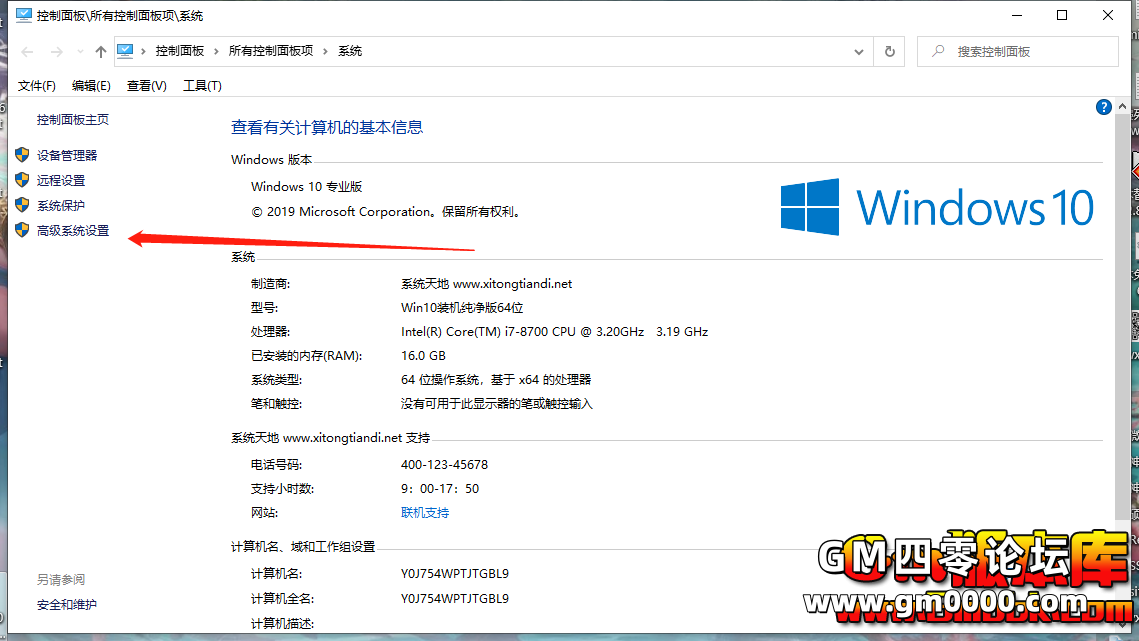Screen dimensions: 1139x641
Task: Click the shield icon beside 高级系统设置
Action: pos(22,230)
